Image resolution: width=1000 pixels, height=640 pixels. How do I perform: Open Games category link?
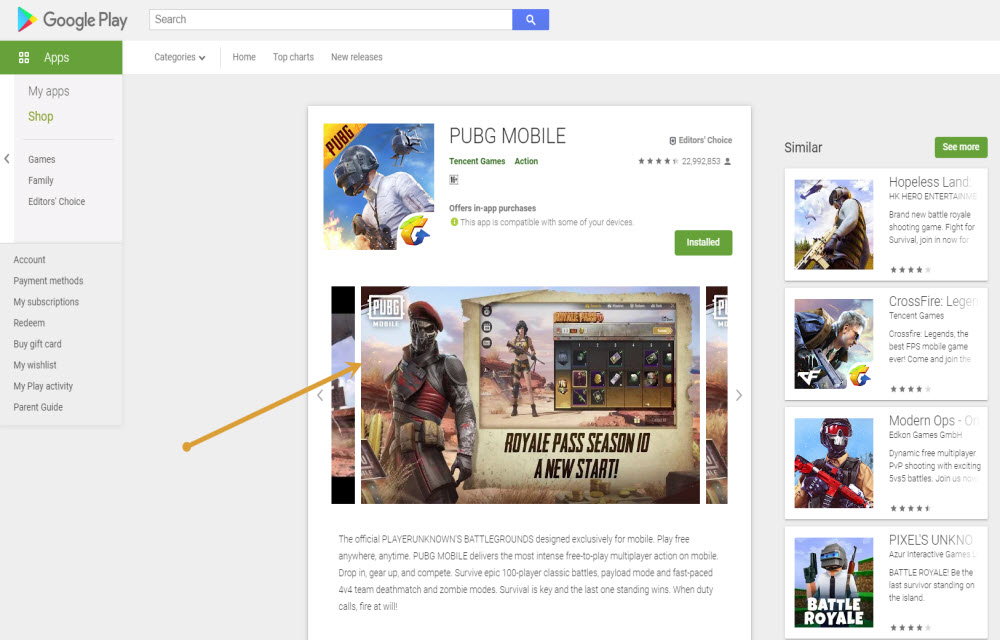[x=41, y=159]
